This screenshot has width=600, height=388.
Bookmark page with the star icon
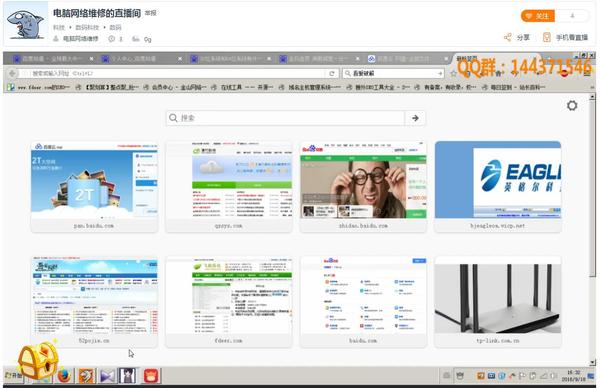point(454,73)
